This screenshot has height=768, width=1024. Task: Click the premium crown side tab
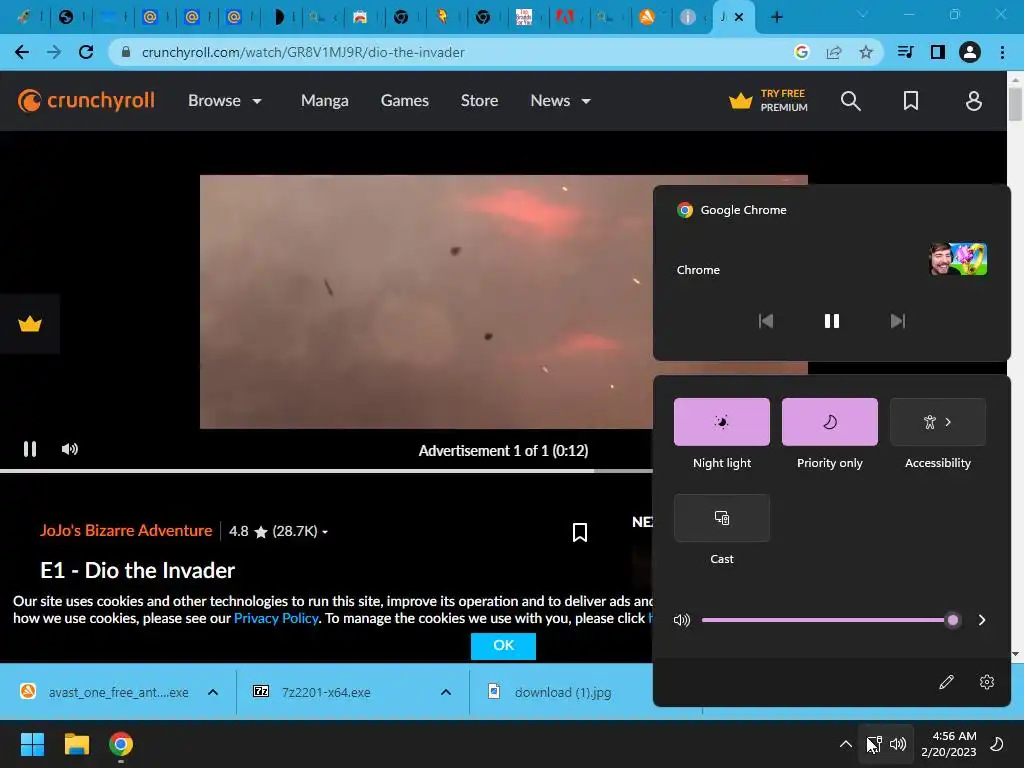[30, 323]
